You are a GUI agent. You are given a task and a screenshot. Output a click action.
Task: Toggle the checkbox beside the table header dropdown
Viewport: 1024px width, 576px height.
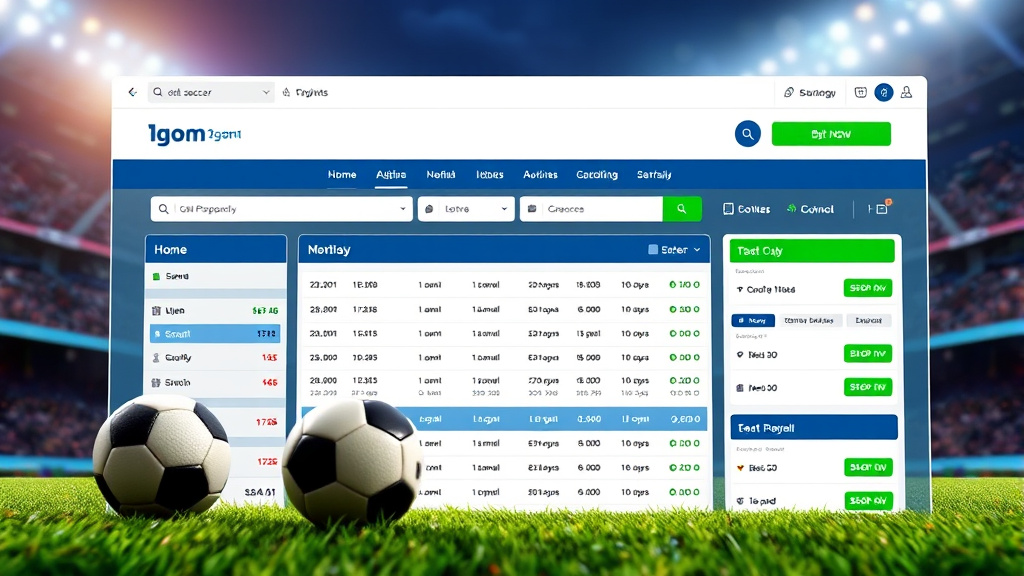click(653, 250)
